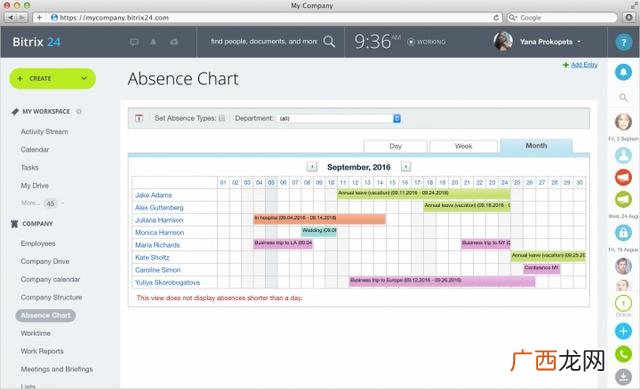This screenshot has width=640, height=389.
Task: Click the blue plus icon in right sidebar
Action: pyautogui.click(x=623, y=331)
